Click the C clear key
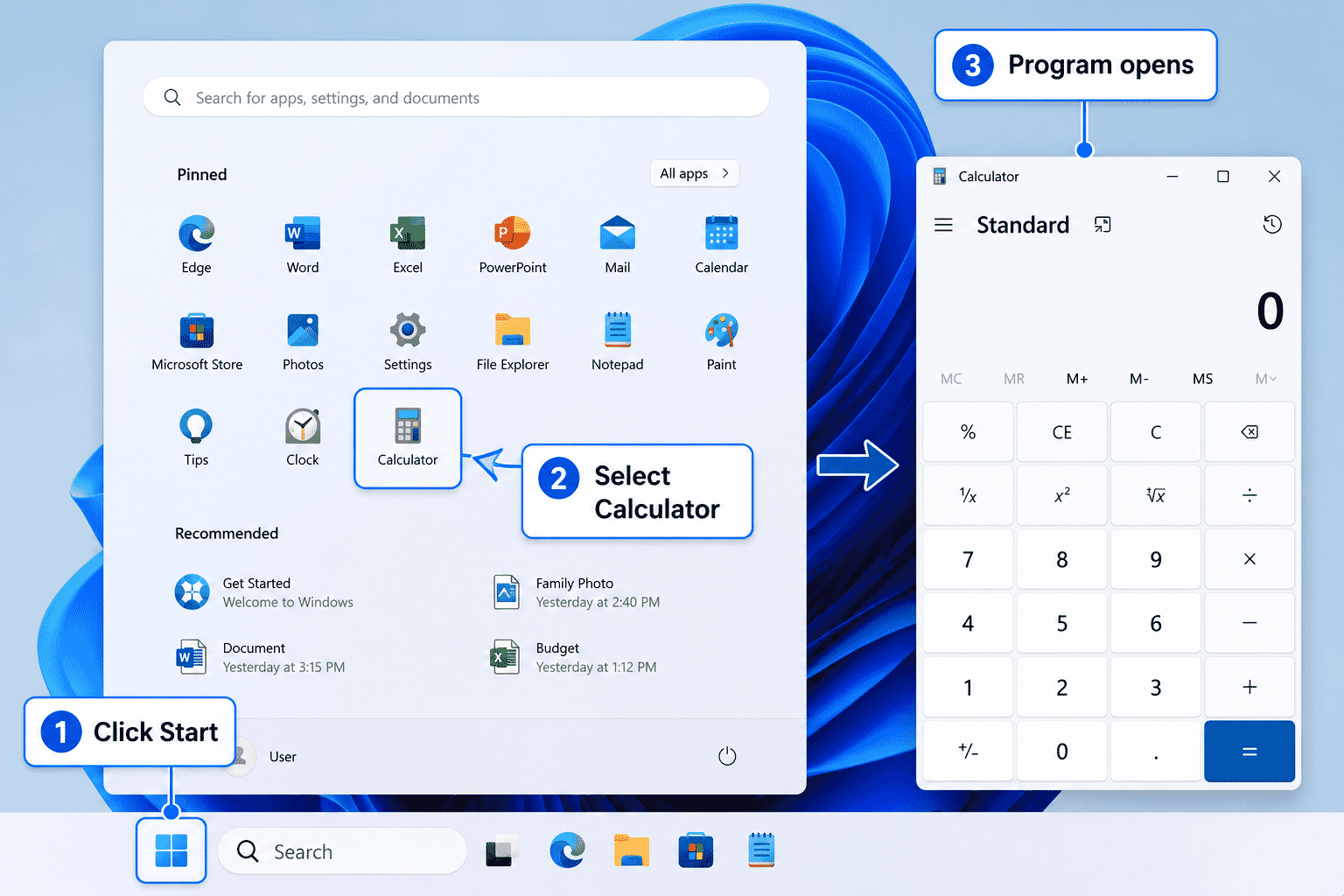This screenshot has width=1344, height=896. [1156, 432]
